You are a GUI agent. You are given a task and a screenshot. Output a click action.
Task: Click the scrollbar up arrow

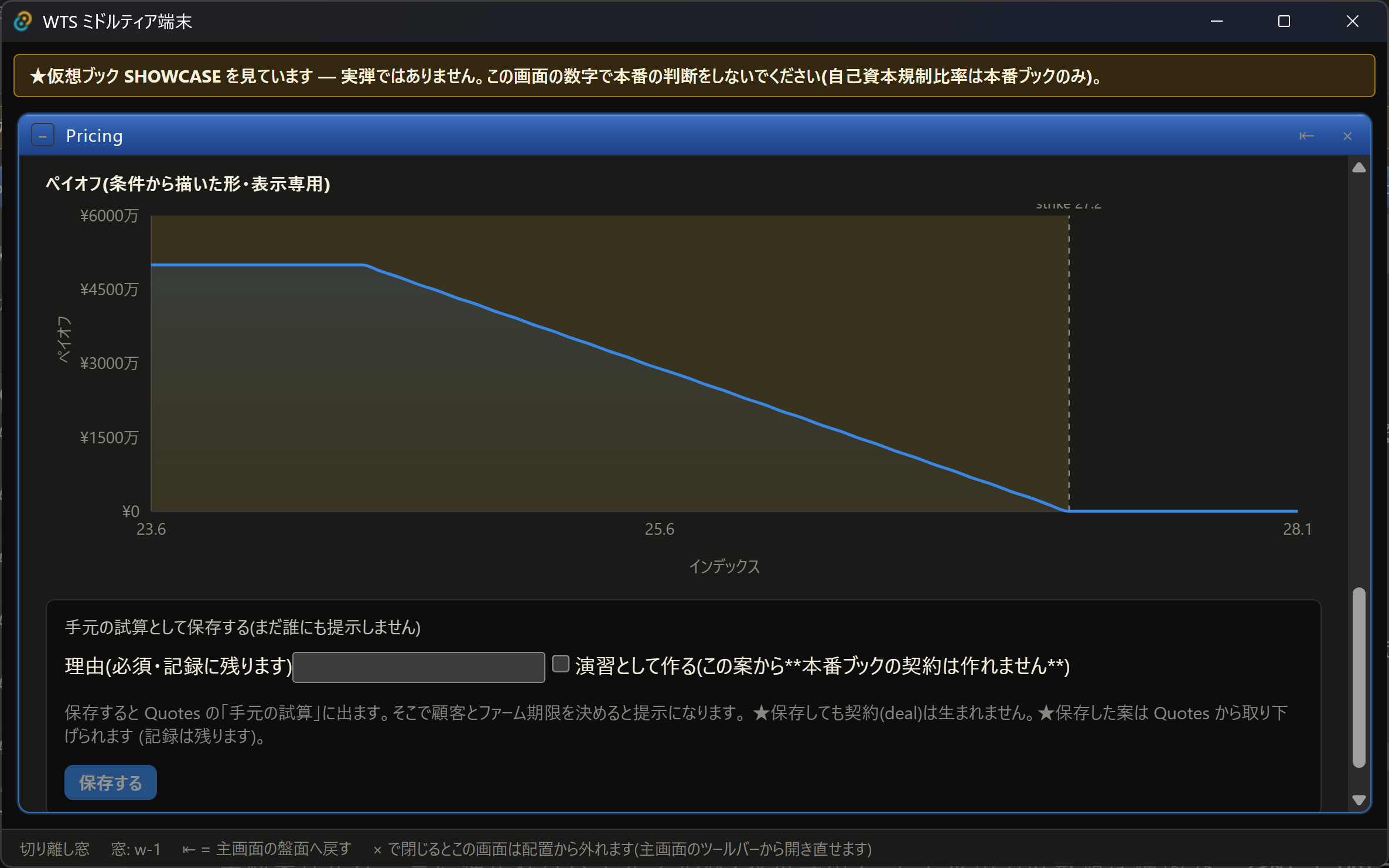pos(1359,168)
